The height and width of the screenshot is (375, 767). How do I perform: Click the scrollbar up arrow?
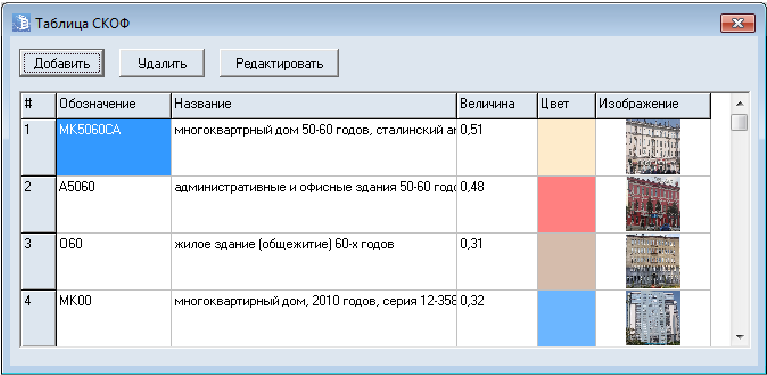tap(740, 103)
